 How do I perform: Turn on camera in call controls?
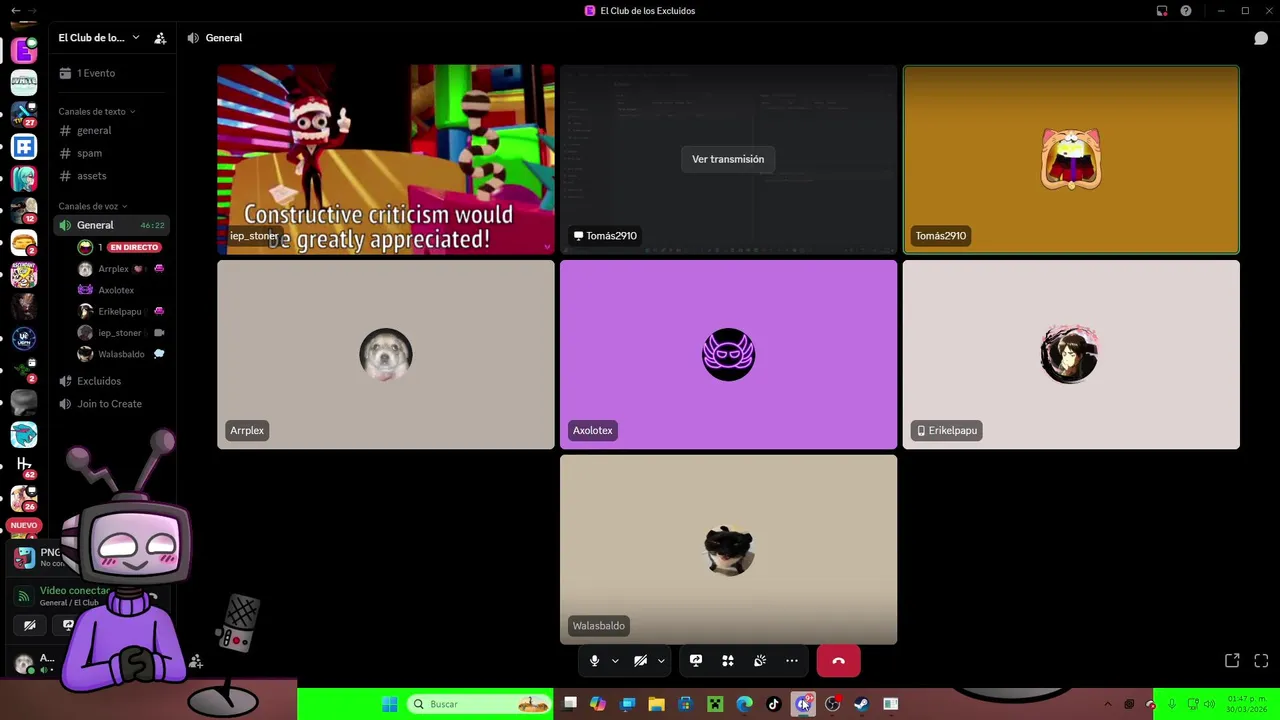(x=641, y=661)
